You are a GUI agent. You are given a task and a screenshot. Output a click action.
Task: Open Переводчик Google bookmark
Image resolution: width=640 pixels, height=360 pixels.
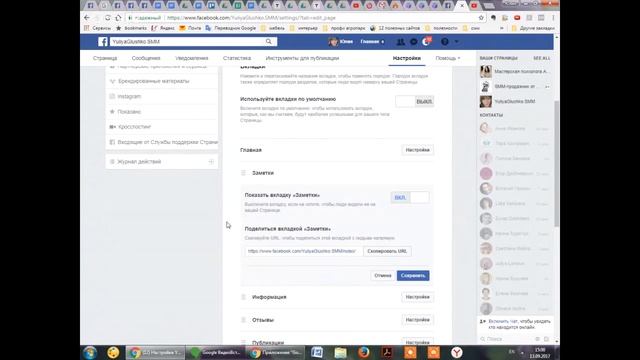231,28
